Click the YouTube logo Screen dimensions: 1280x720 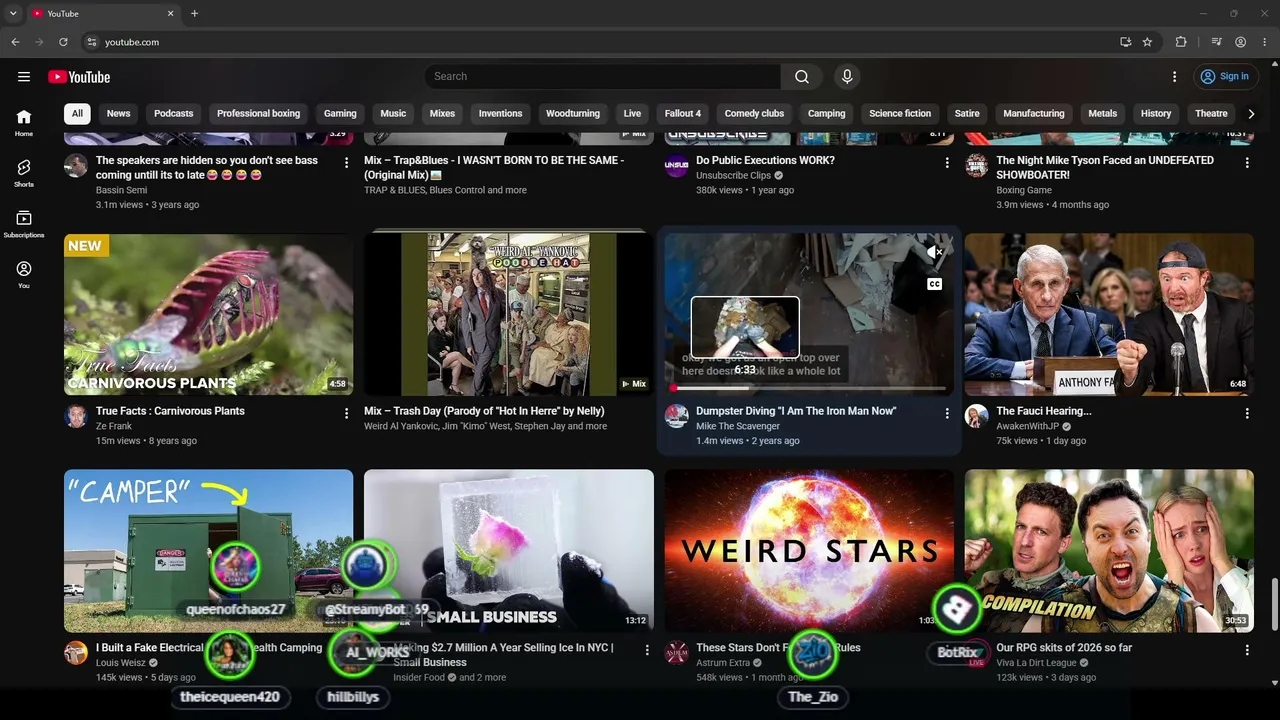pos(79,77)
